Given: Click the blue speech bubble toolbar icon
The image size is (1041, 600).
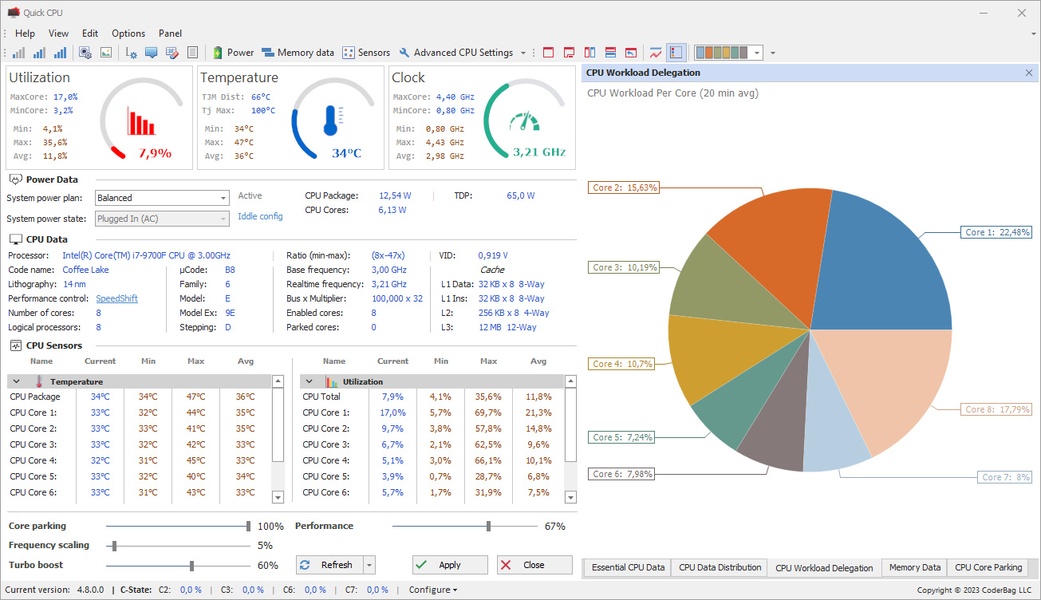Looking at the screenshot, I should pyautogui.click(x=151, y=53).
